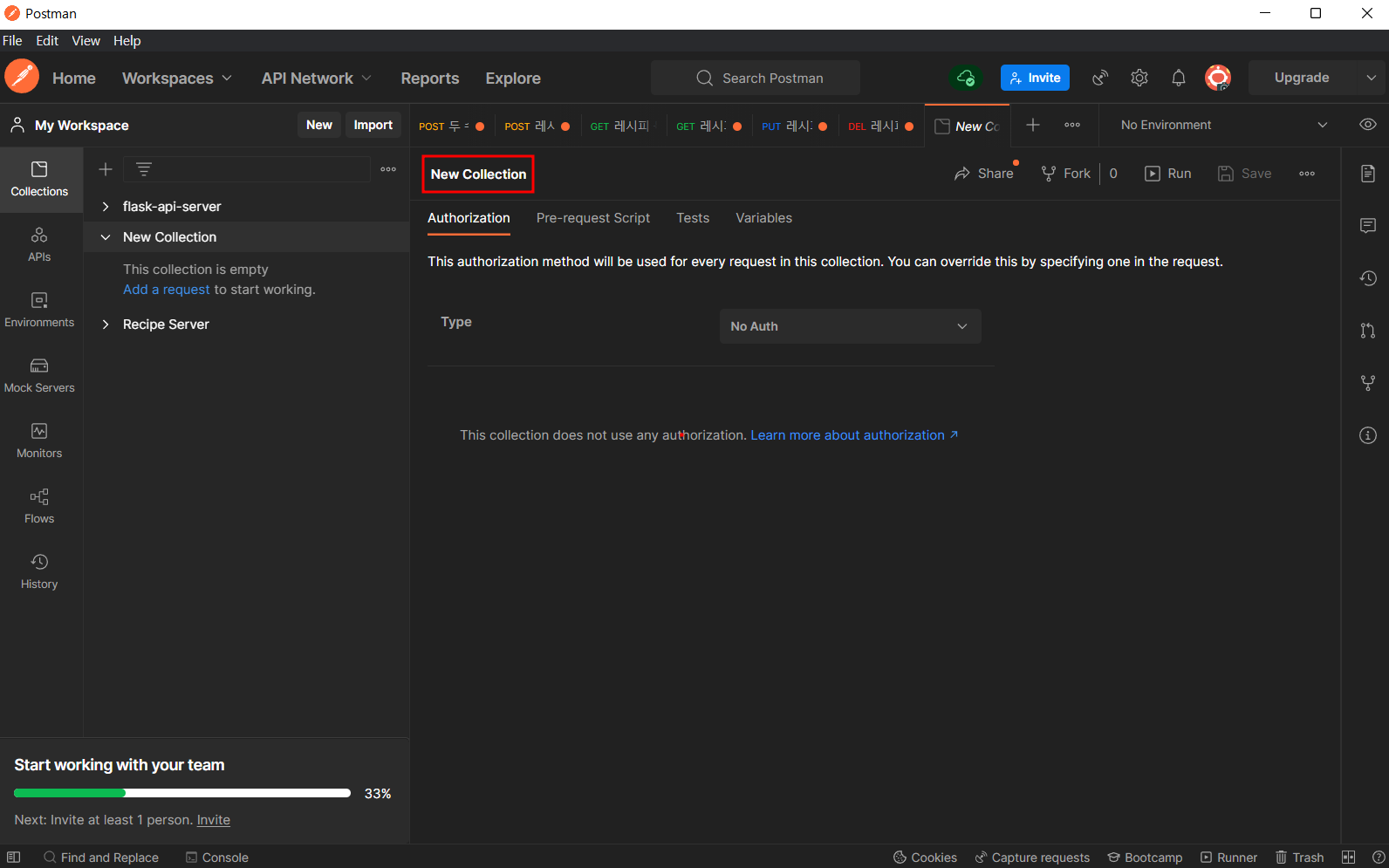
Task: Collapse the New Collection tree item
Action: [x=106, y=237]
